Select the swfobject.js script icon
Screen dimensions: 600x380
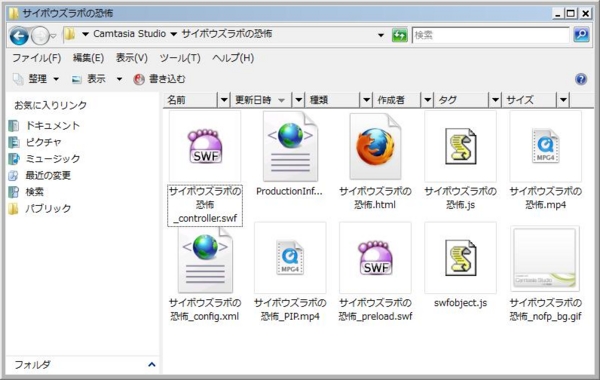pyautogui.click(x=461, y=258)
